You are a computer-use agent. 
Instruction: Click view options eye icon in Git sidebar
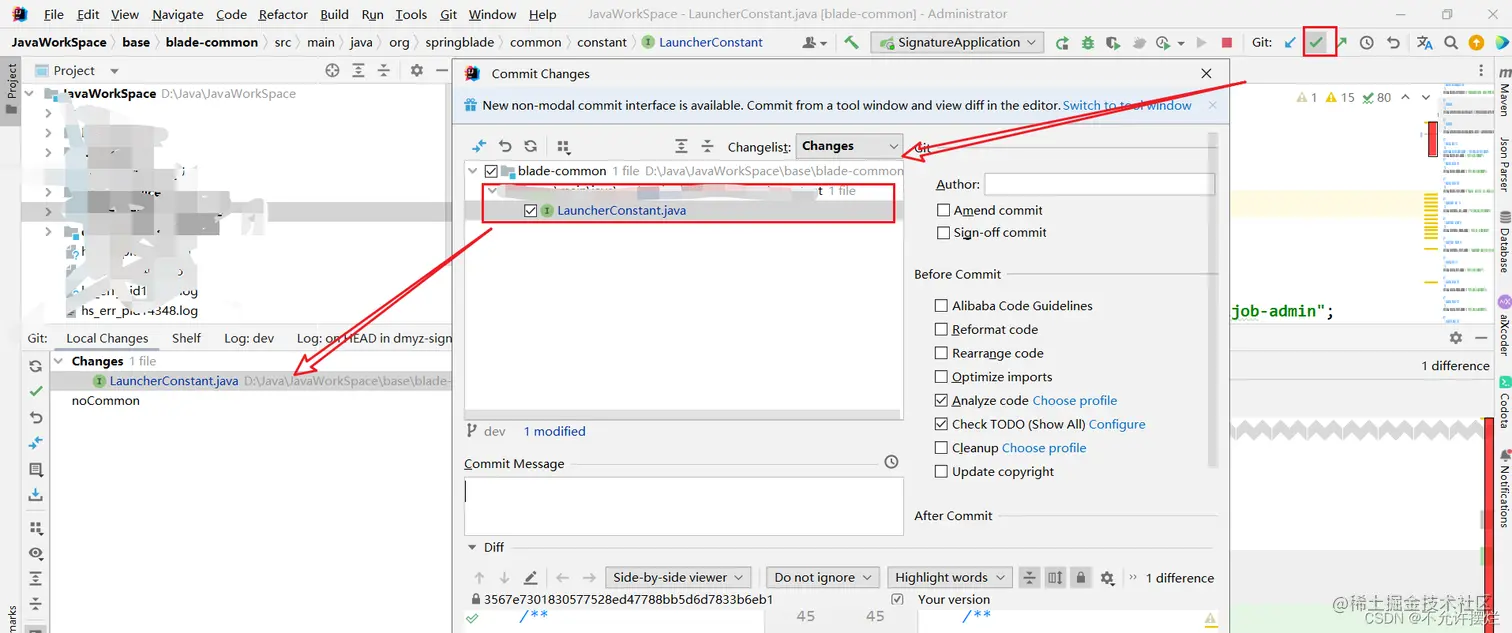[x=36, y=553]
